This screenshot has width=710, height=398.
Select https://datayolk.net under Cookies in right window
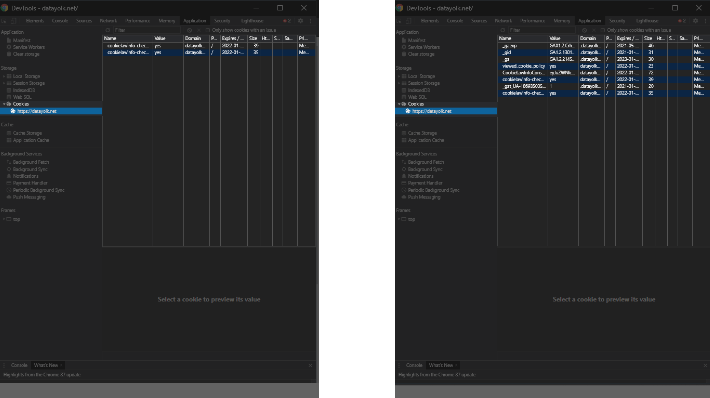click(446, 111)
